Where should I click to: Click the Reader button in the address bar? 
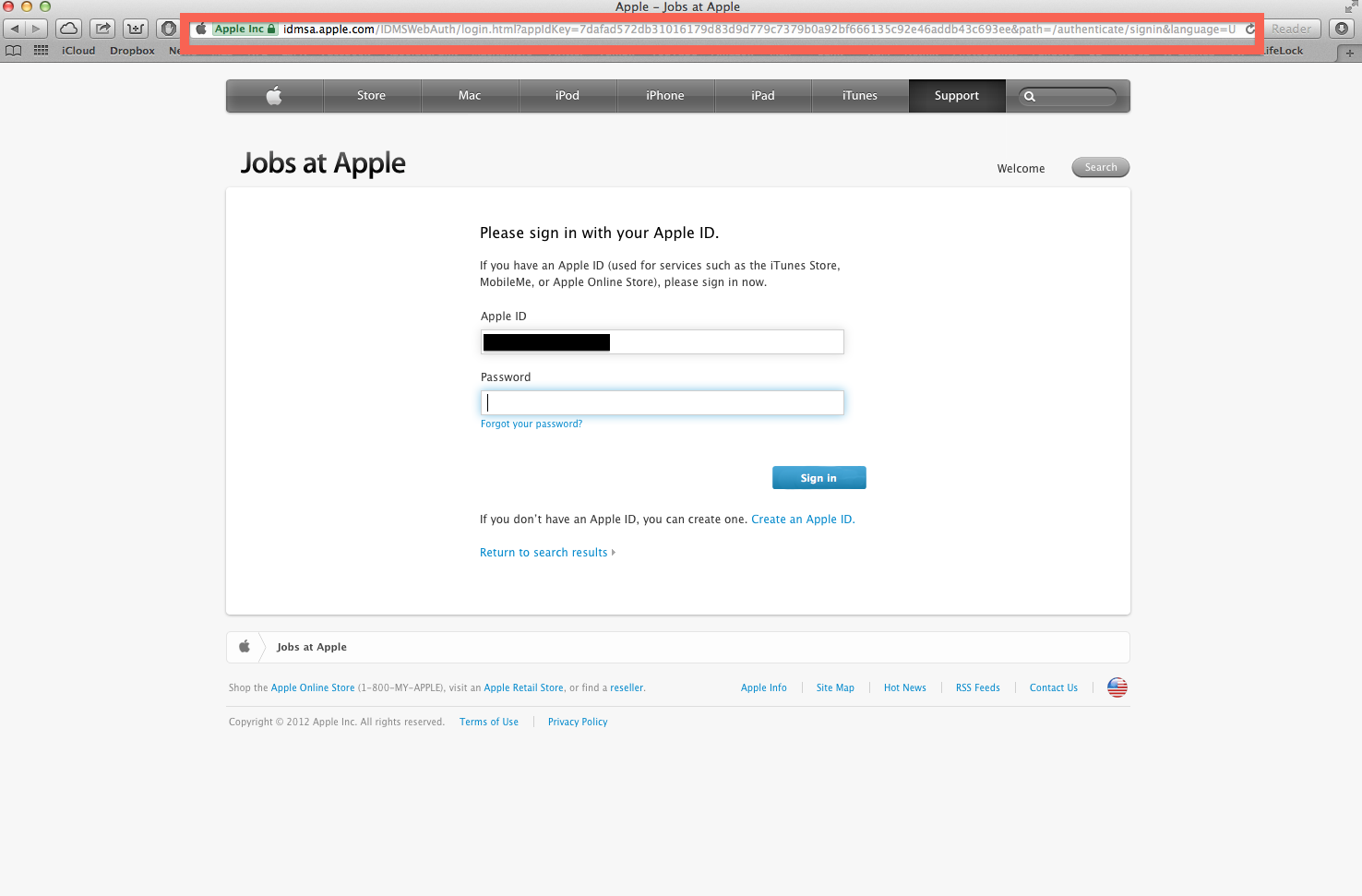(1291, 29)
